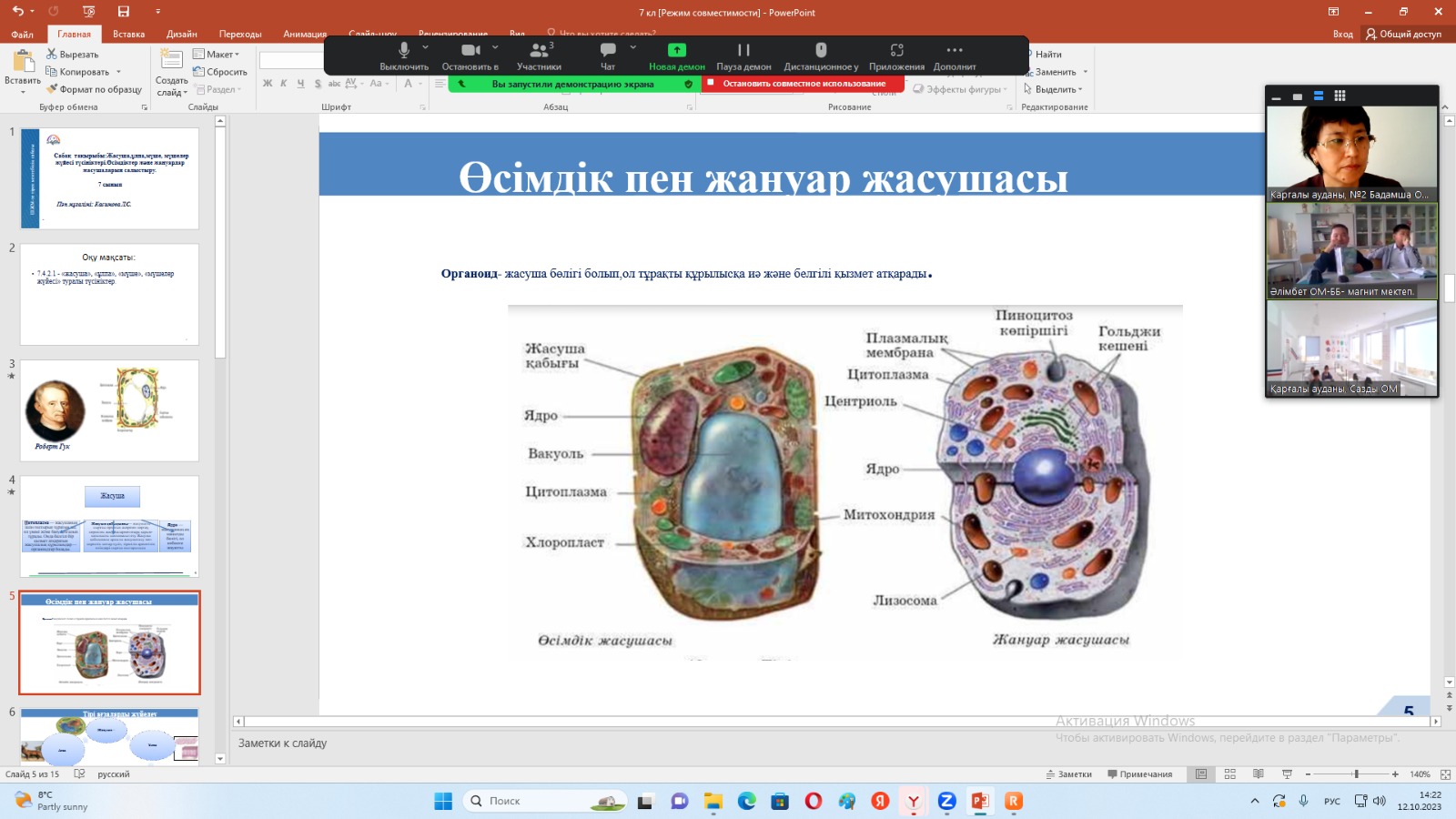The image size is (1456, 819).
Task: Open the Раздел section dropdown
Action: pyautogui.click(x=218, y=89)
